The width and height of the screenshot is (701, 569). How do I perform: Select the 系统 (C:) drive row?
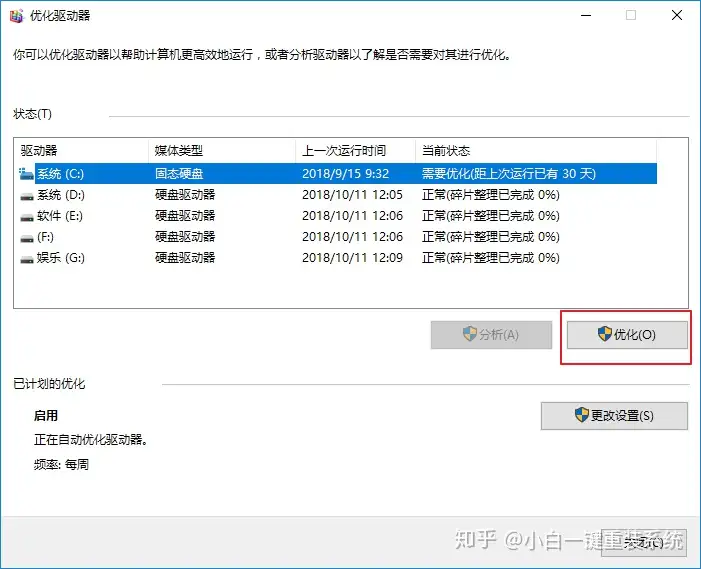point(338,173)
